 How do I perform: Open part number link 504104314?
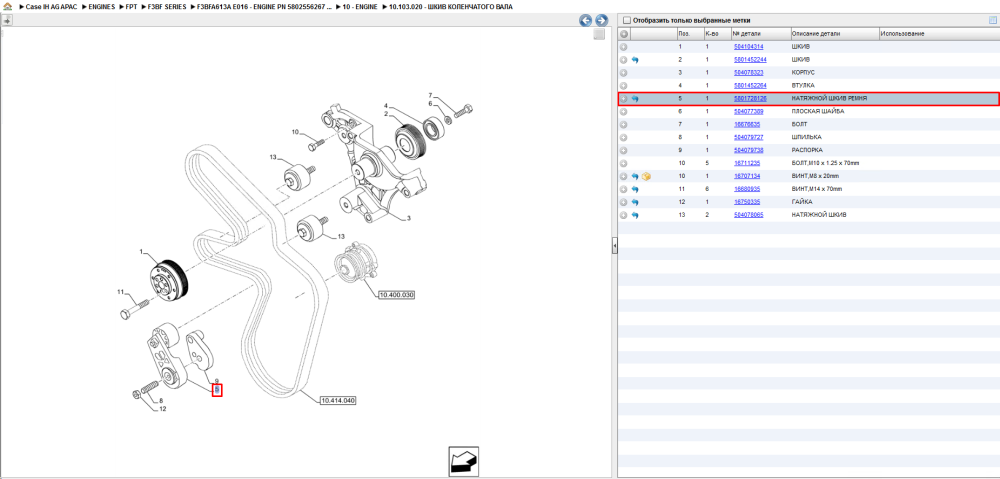[x=749, y=47]
